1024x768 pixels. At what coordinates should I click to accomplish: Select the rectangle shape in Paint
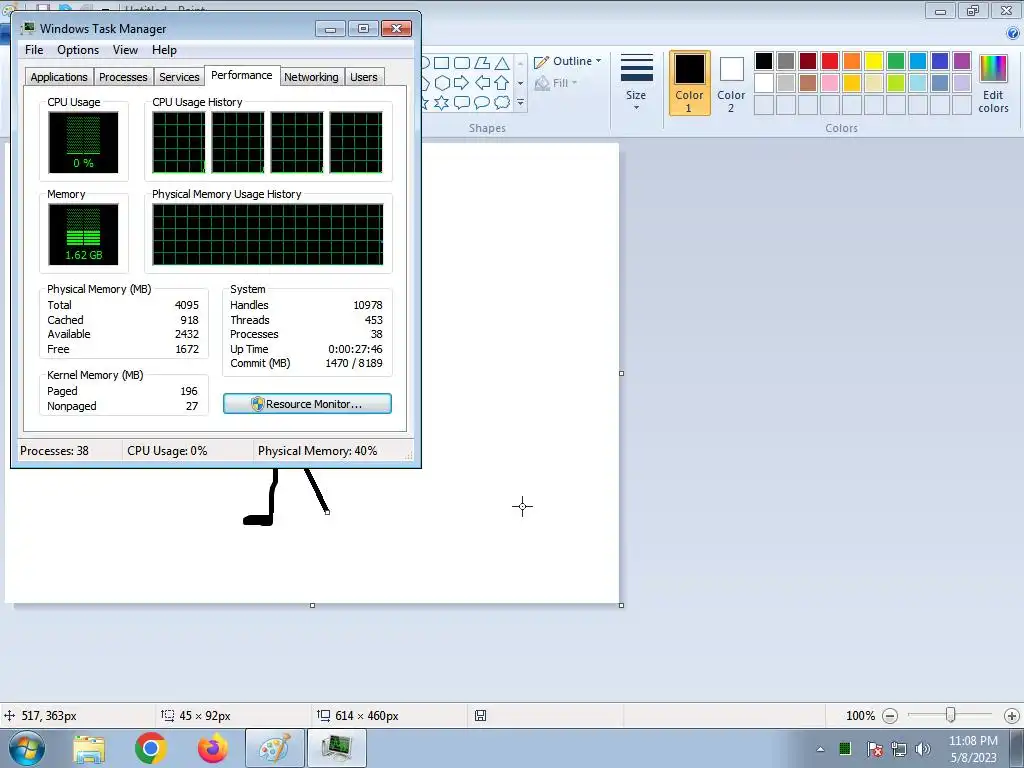point(441,63)
